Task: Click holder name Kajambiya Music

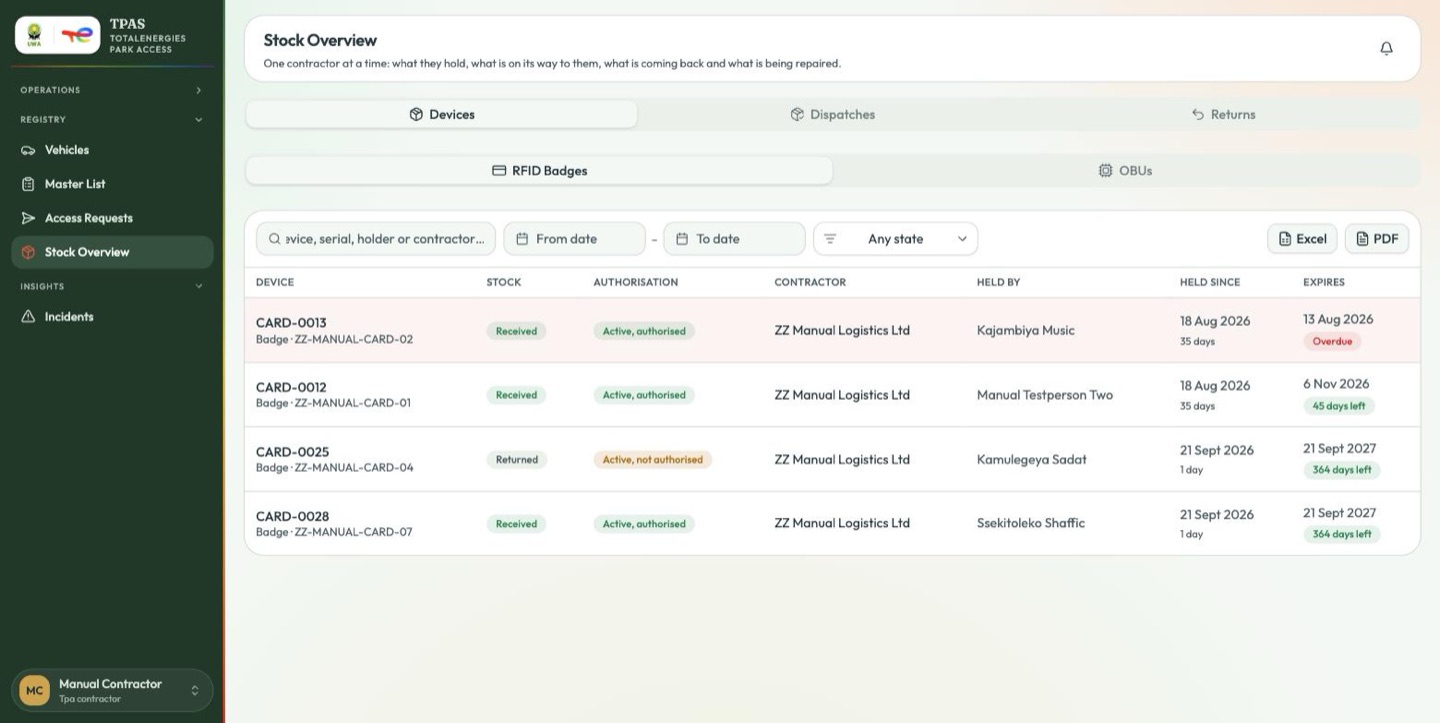Action: click(x=1026, y=330)
